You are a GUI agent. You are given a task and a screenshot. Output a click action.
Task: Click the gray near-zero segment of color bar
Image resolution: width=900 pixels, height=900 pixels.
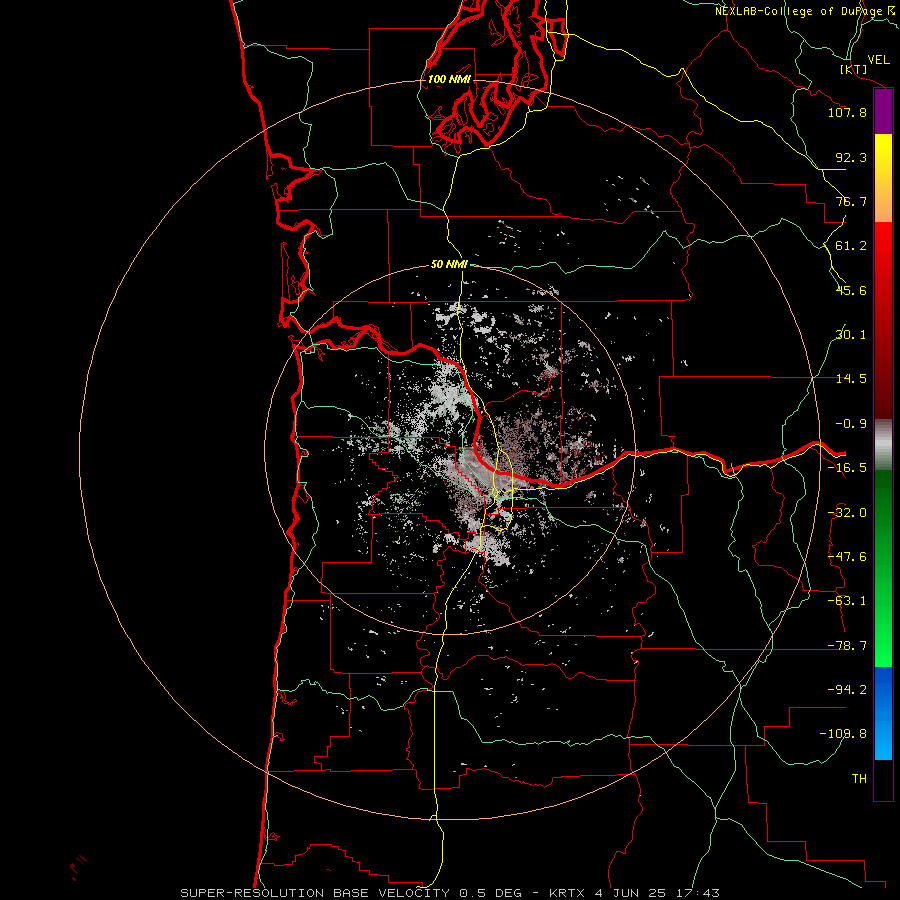pos(883,445)
